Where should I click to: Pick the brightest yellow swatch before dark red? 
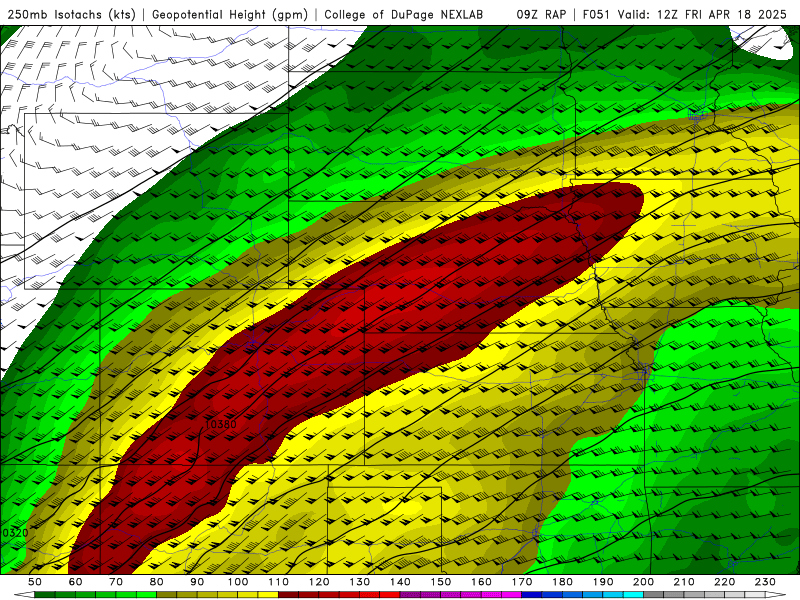[268, 594]
